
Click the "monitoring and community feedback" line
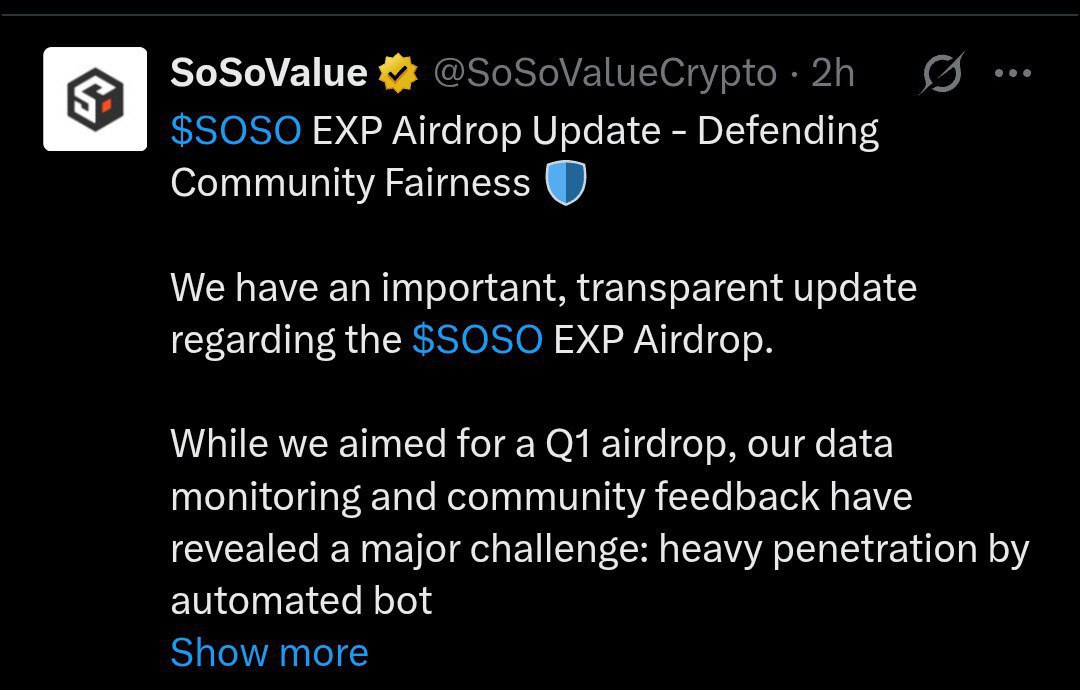[x=541, y=496]
